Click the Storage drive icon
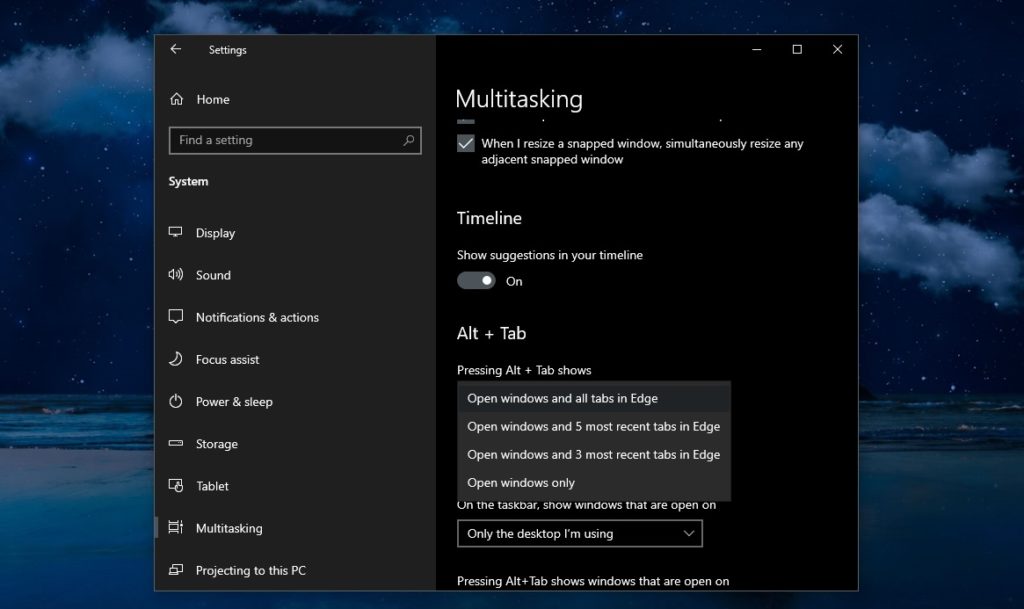The height and width of the screenshot is (609, 1024). [176, 443]
